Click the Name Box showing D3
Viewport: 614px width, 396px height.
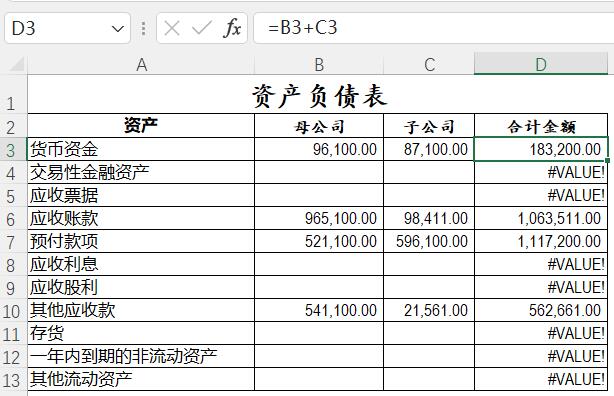pyautogui.click(x=67, y=28)
